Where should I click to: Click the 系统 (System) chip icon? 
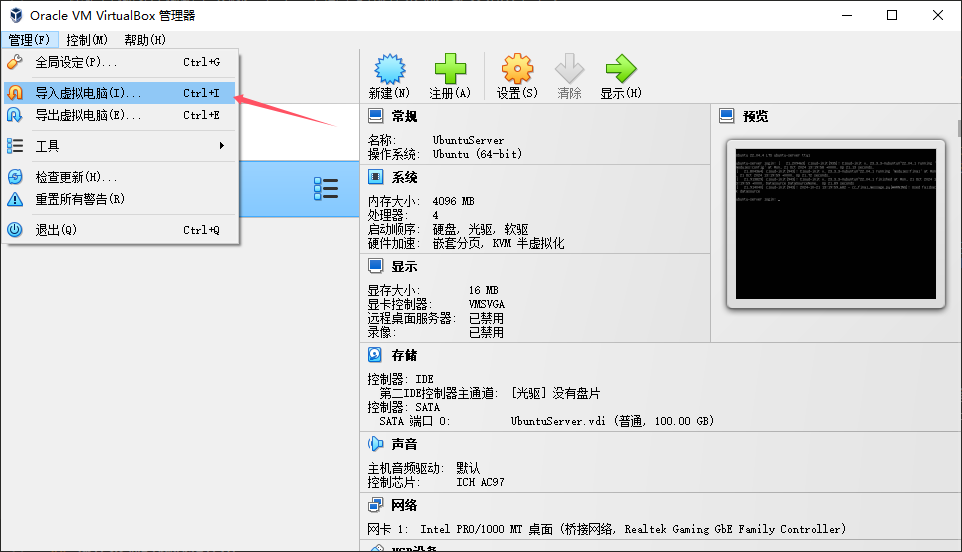[x=375, y=177]
